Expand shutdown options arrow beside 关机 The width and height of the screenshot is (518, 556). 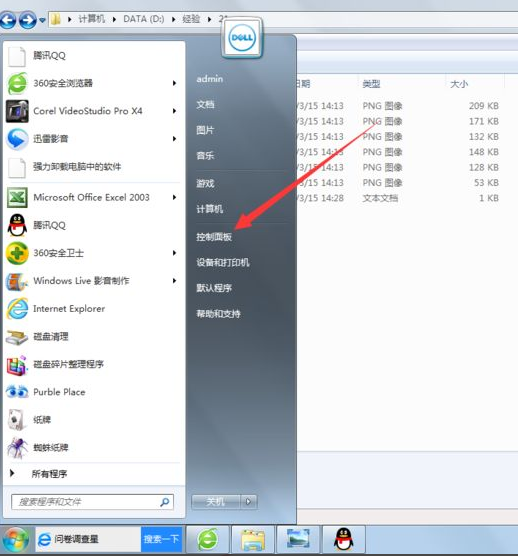(248, 501)
